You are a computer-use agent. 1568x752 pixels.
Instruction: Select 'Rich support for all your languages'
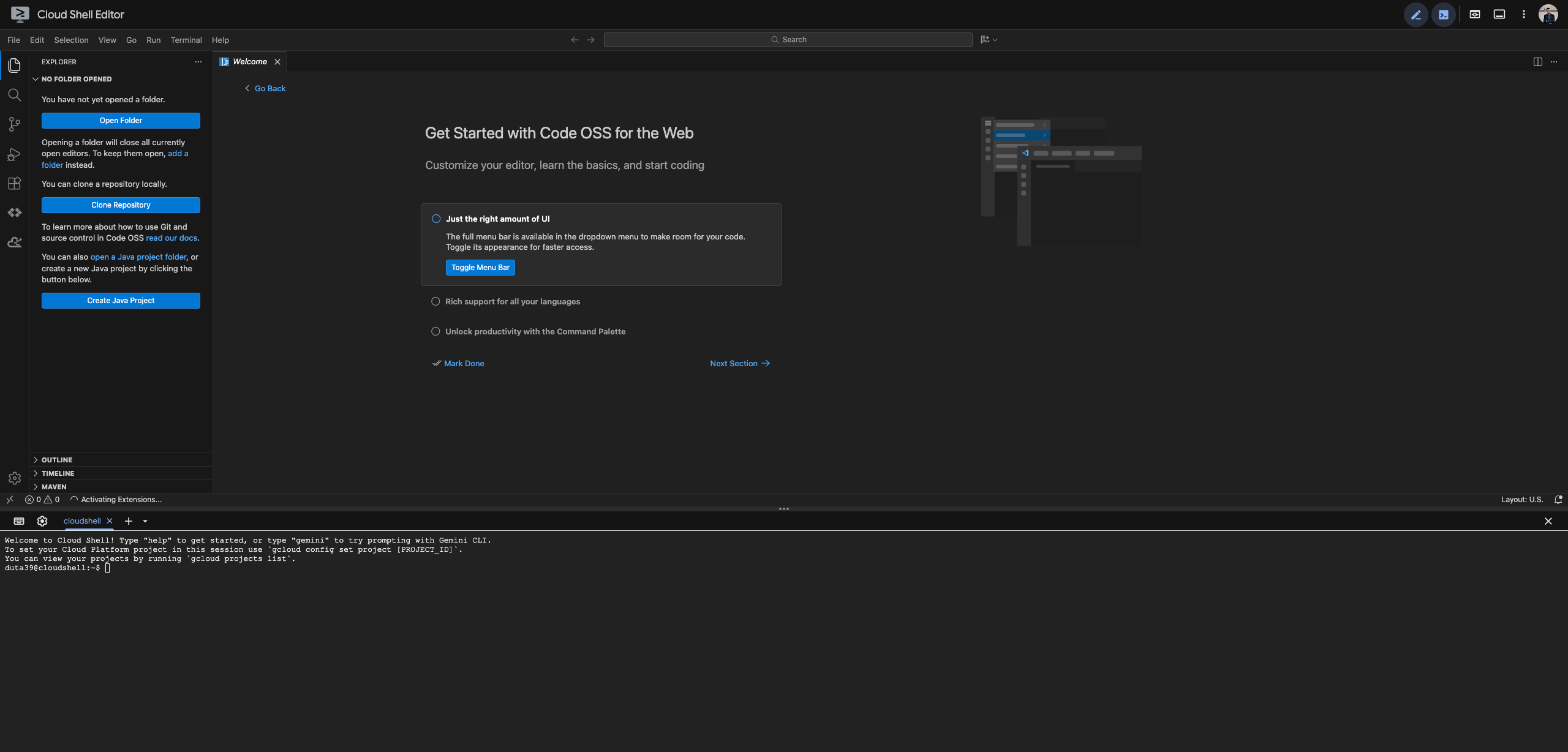(x=513, y=301)
